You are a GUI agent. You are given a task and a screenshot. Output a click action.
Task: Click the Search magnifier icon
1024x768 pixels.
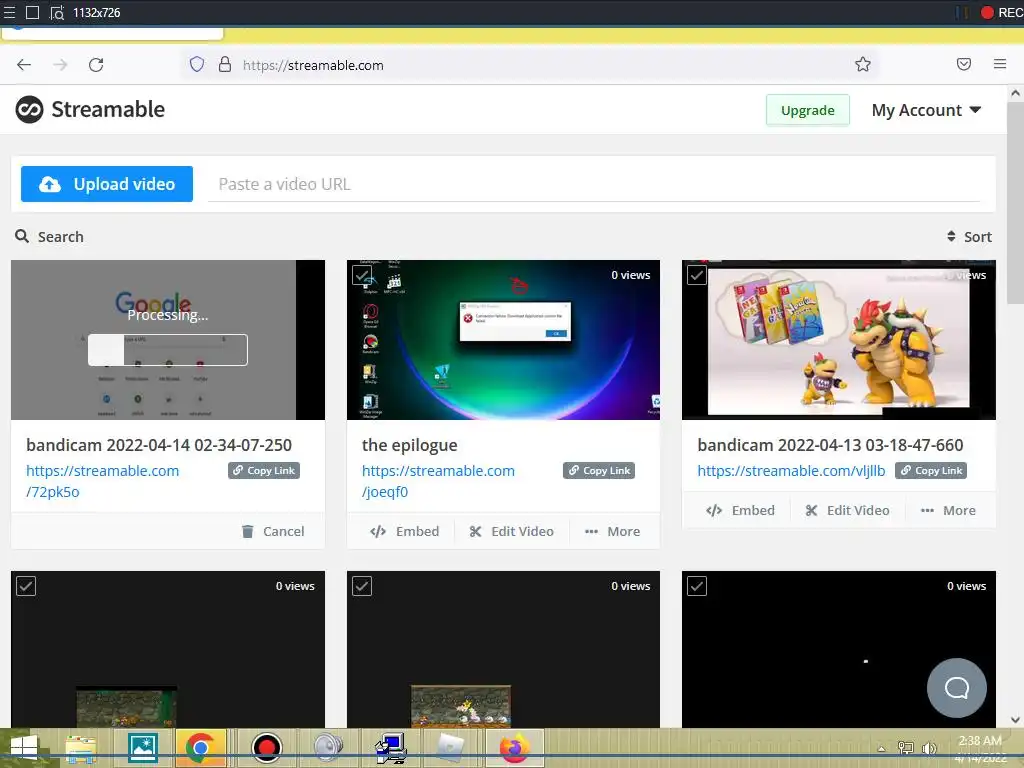coord(22,236)
